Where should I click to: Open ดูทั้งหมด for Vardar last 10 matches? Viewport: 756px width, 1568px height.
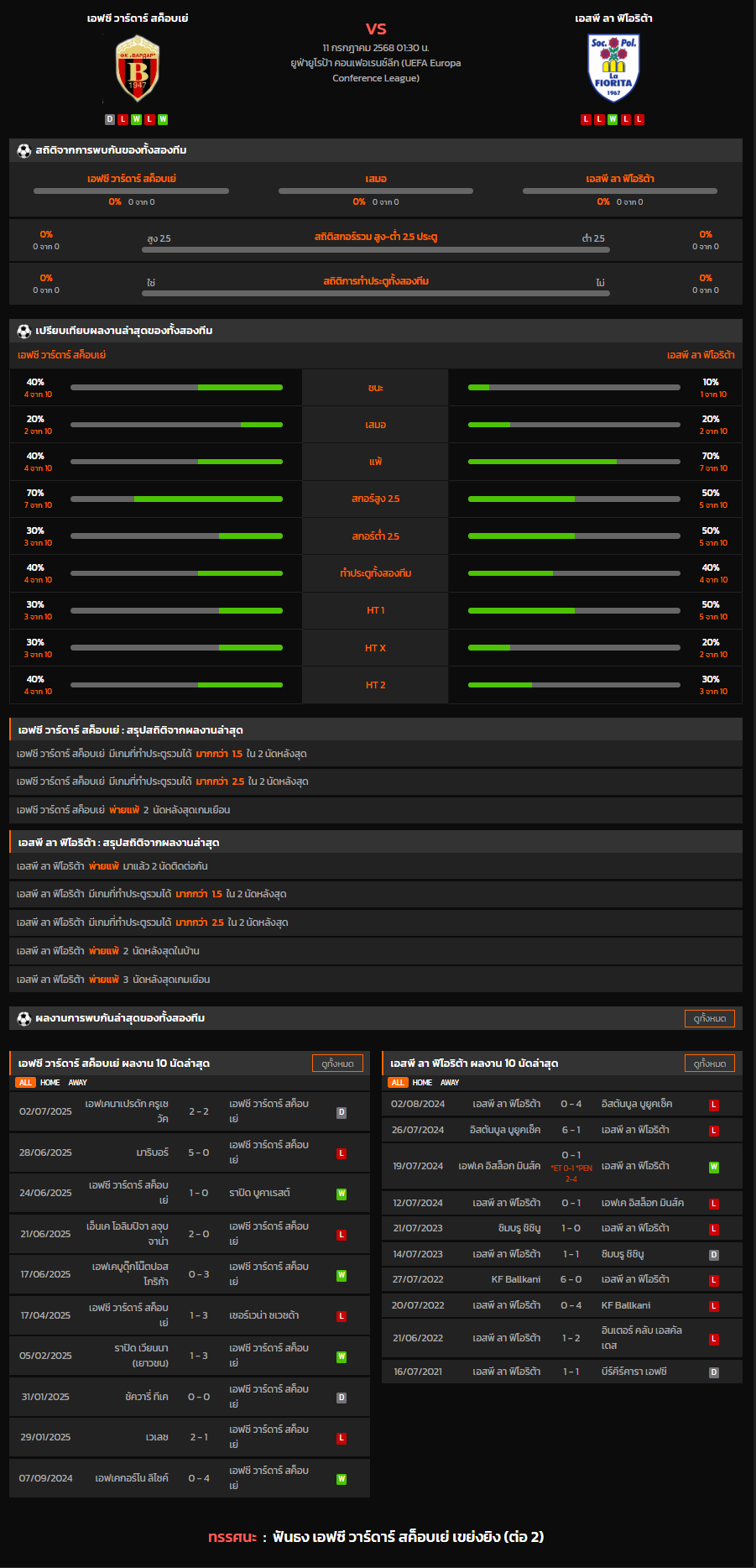pos(337,1064)
